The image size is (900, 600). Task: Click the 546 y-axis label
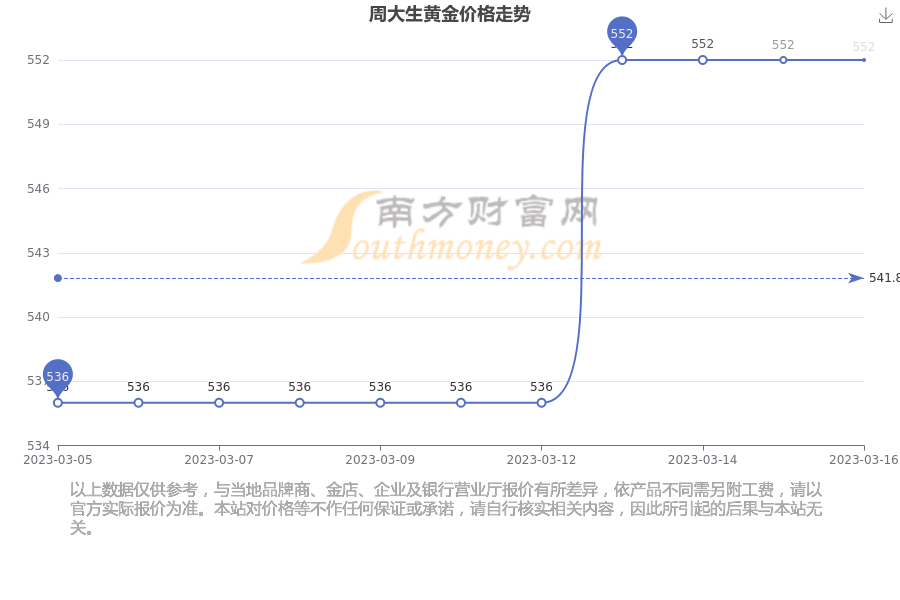38,188
